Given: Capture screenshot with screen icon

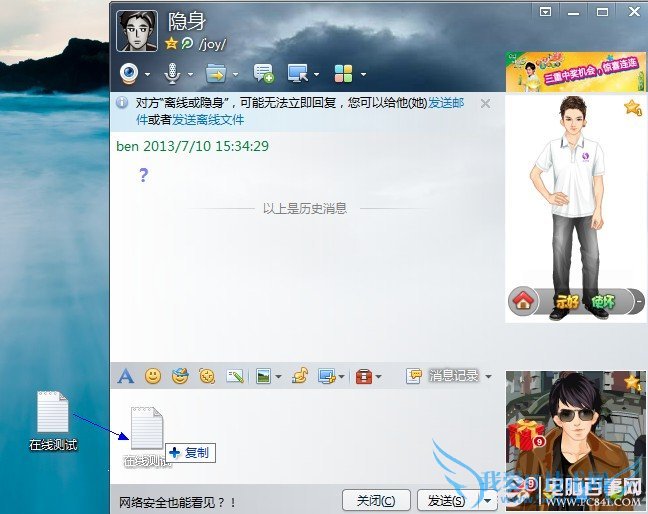Looking at the screenshot, I should [x=327, y=376].
